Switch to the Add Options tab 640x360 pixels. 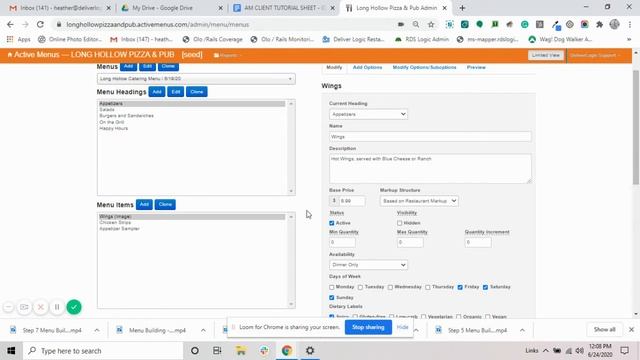click(367, 67)
